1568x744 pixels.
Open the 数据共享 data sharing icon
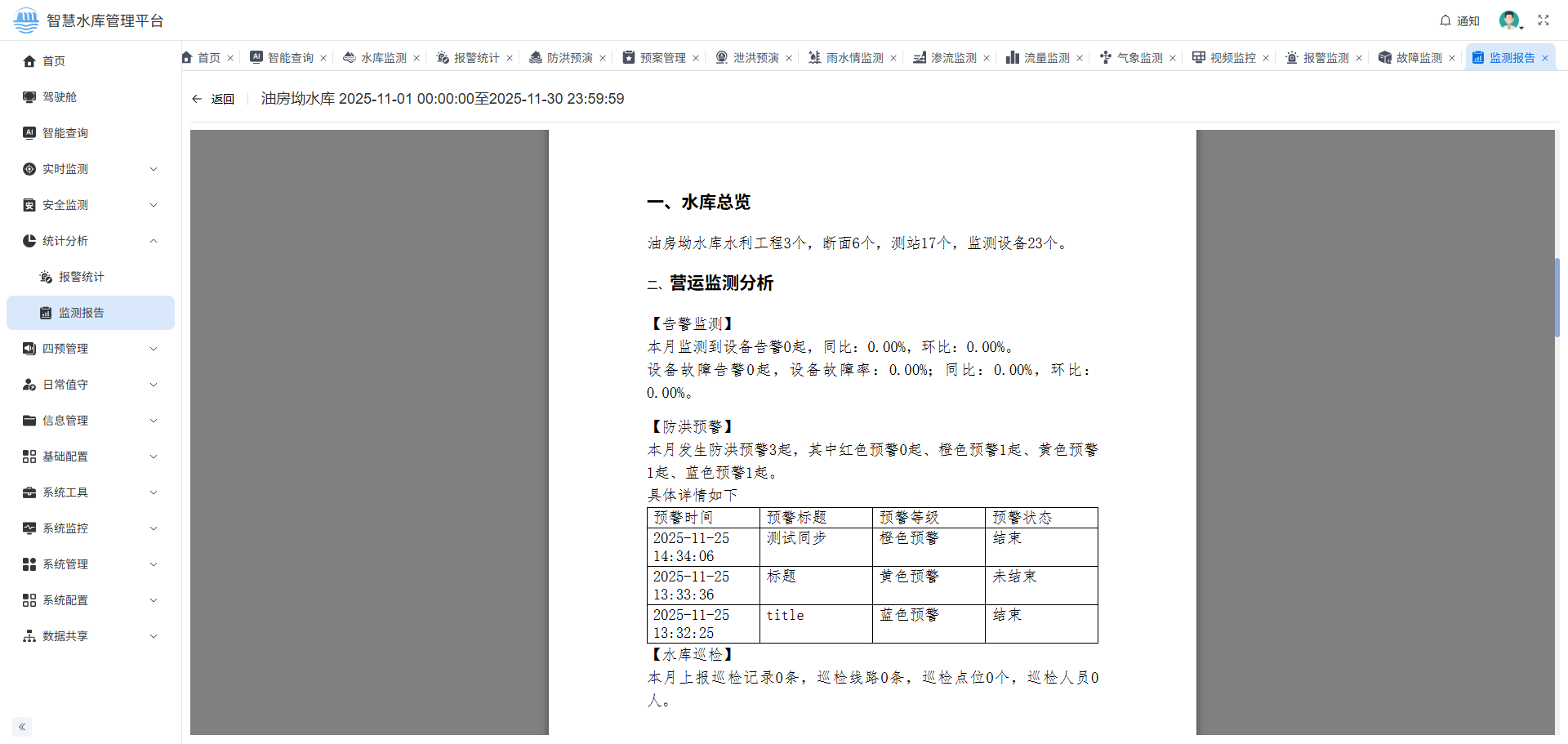point(27,636)
